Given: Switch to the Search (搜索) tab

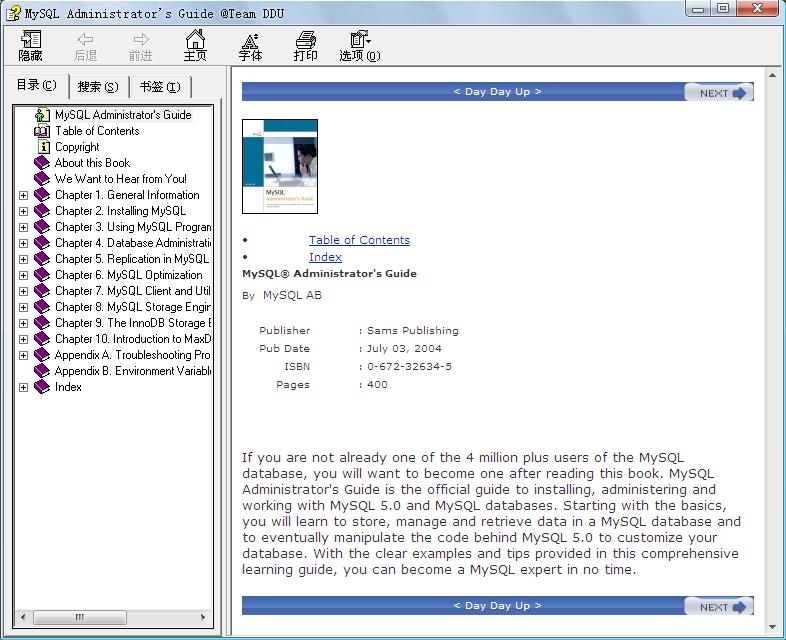Looking at the screenshot, I should (x=98, y=87).
